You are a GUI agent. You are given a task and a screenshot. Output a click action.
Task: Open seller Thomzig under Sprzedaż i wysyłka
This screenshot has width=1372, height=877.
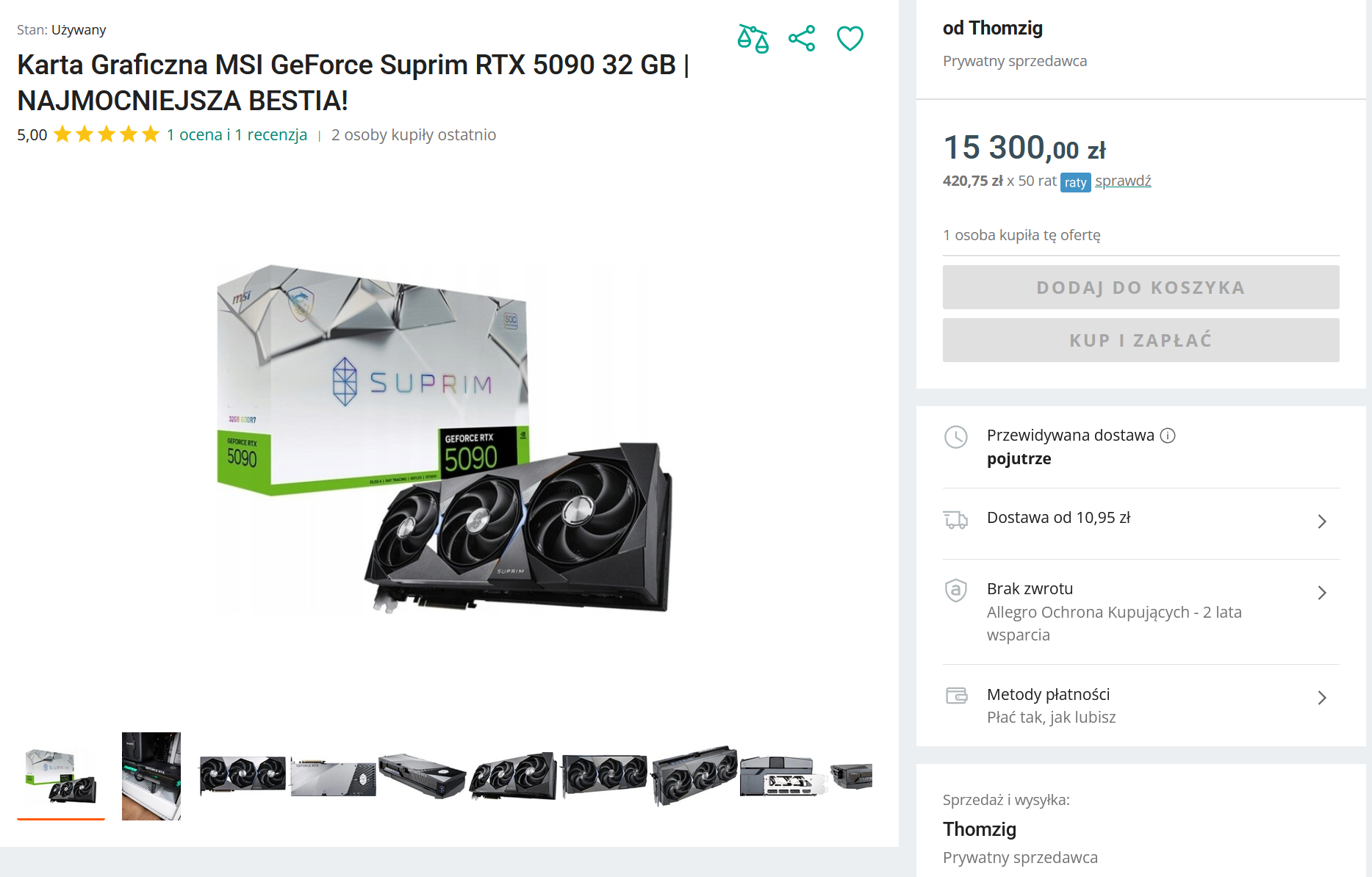point(980,829)
